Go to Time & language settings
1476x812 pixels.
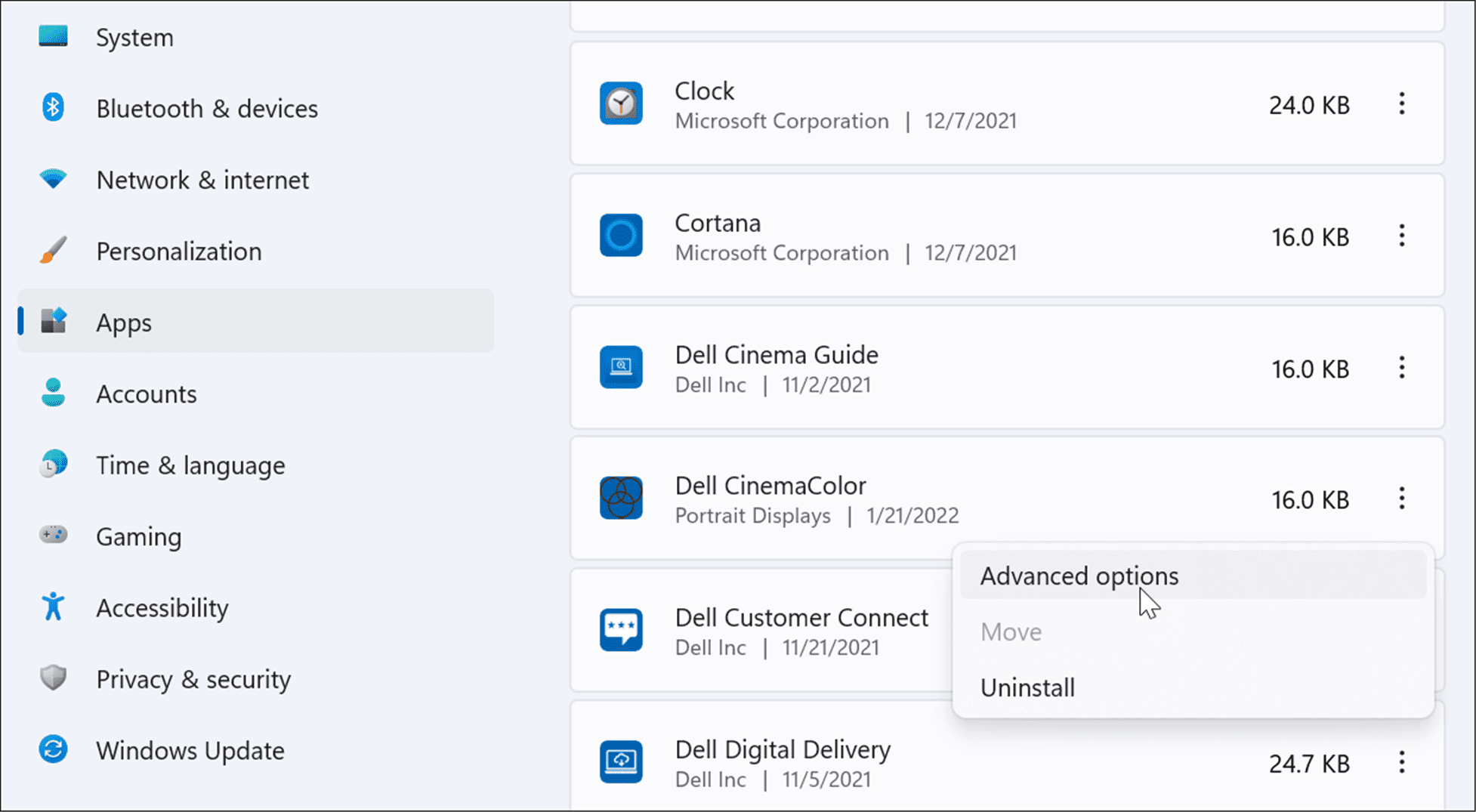(x=190, y=465)
